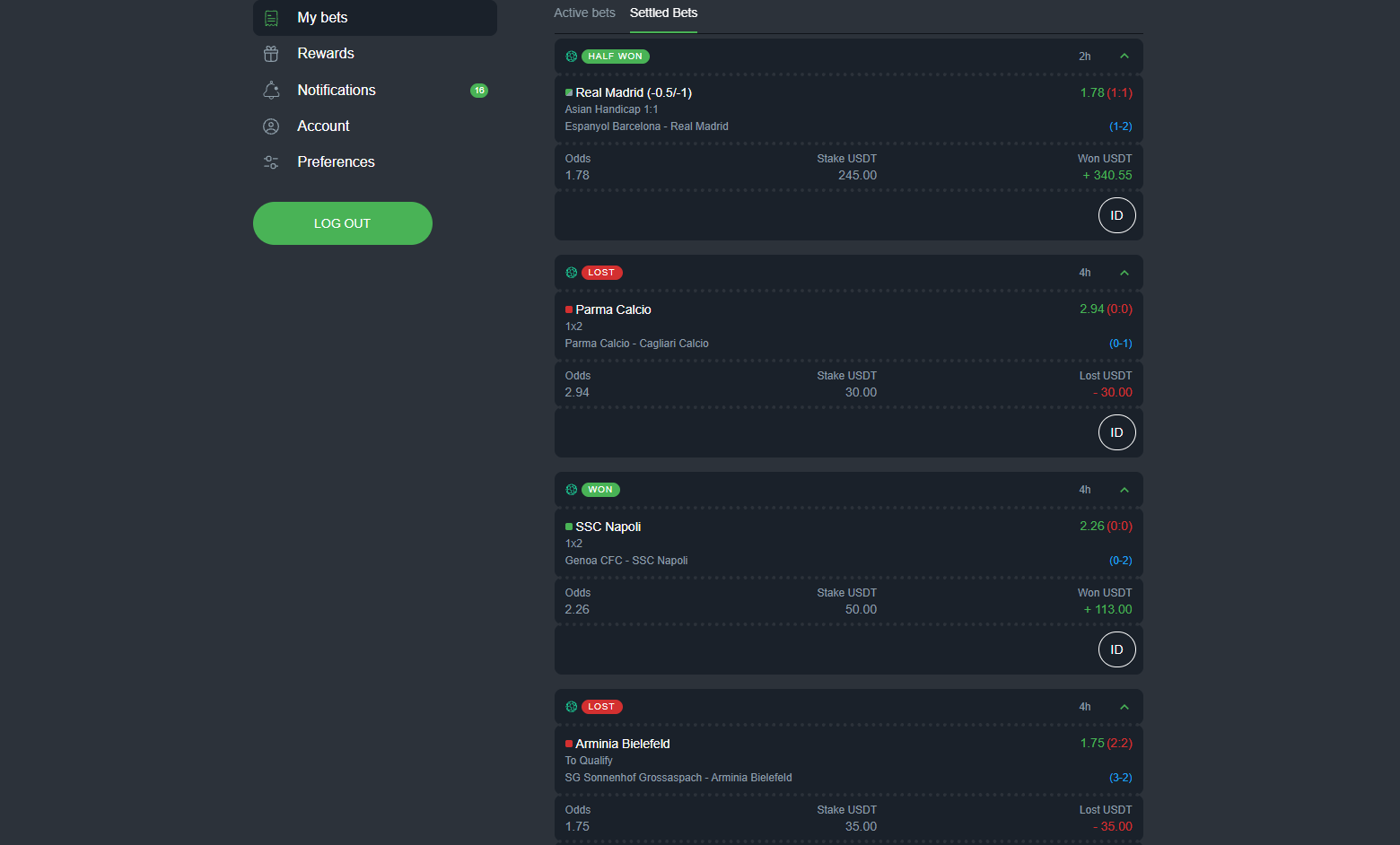Click the SG Sonnenhof Grossaspach - Arminia Bielefeld match
The width and height of the screenshot is (1400, 845).
pyautogui.click(x=678, y=778)
